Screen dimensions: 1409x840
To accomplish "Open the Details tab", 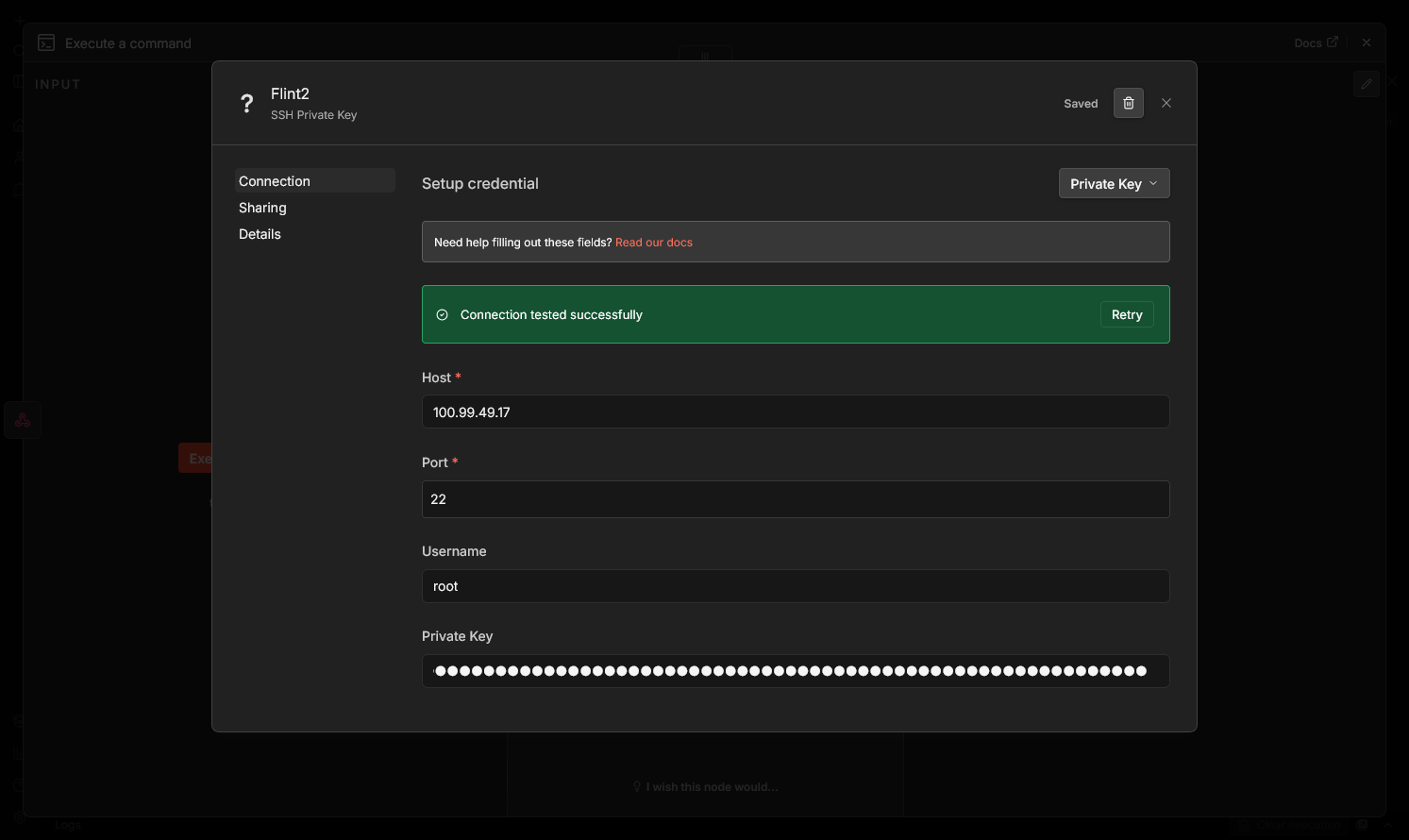I will click(314, 233).
